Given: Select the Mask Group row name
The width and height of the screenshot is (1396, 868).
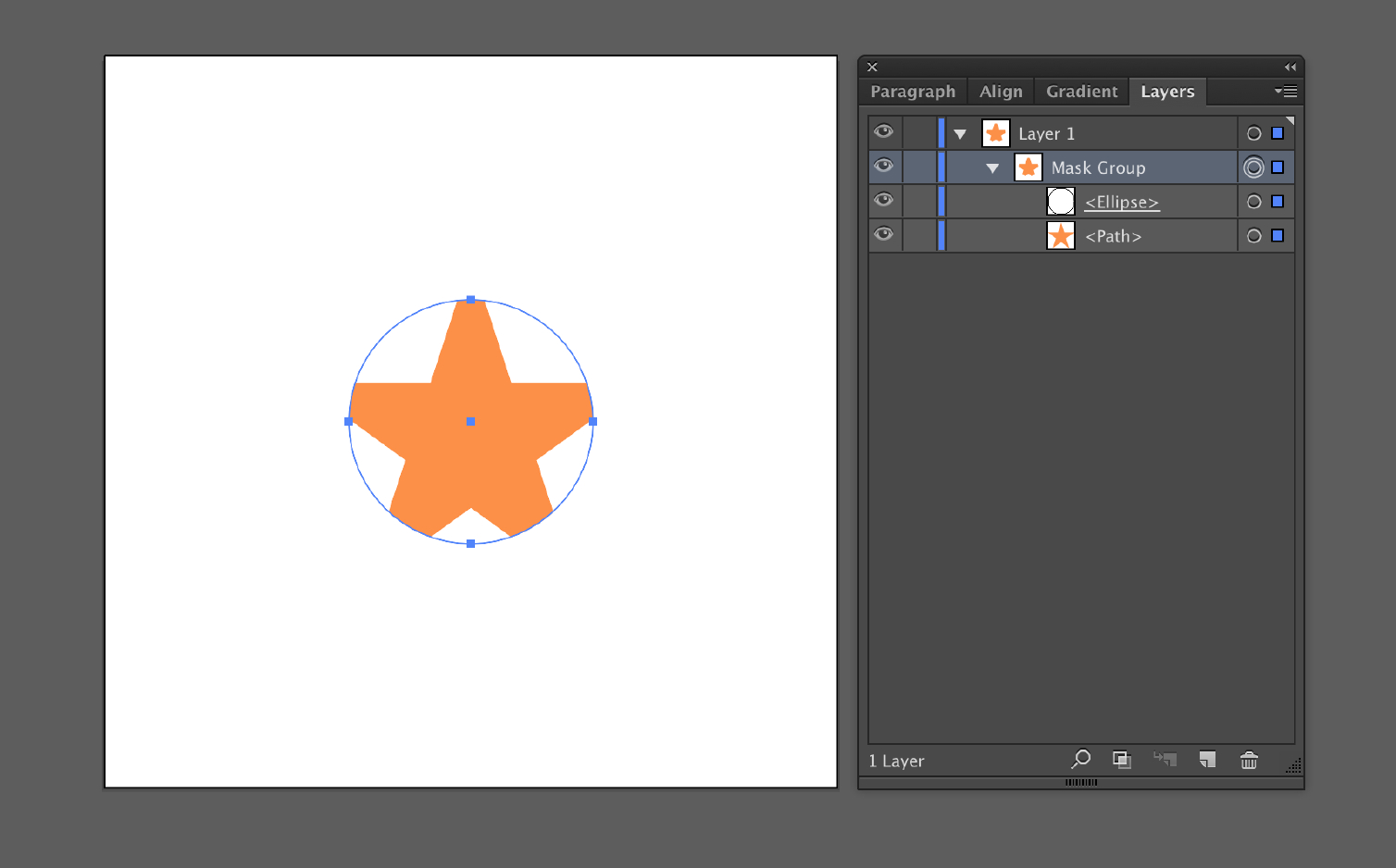Looking at the screenshot, I should (1098, 168).
